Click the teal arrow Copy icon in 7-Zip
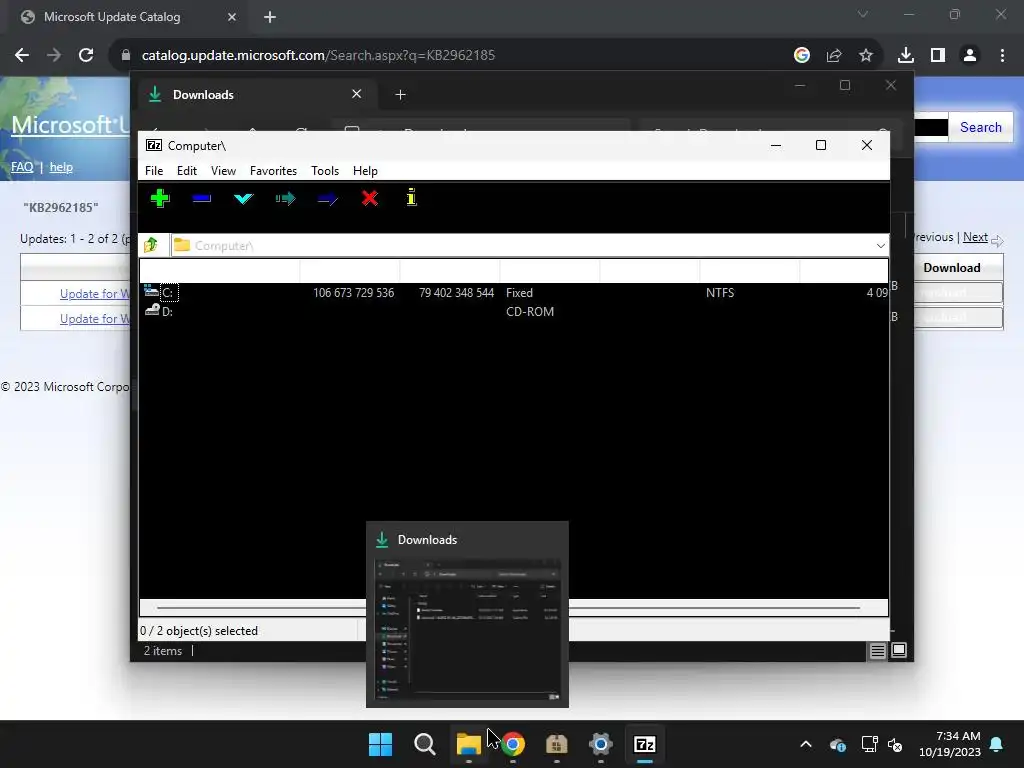This screenshot has height=768, width=1024. (285, 198)
